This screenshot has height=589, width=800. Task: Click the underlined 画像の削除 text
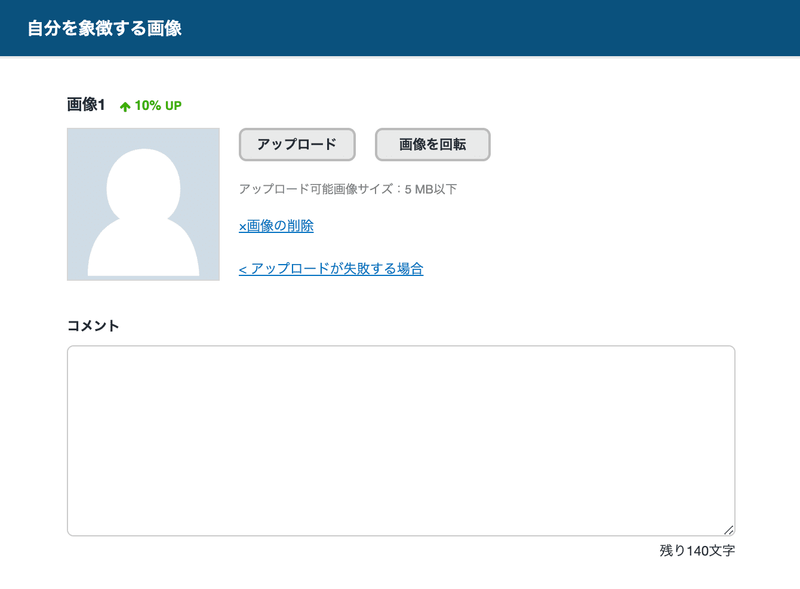pos(280,226)
